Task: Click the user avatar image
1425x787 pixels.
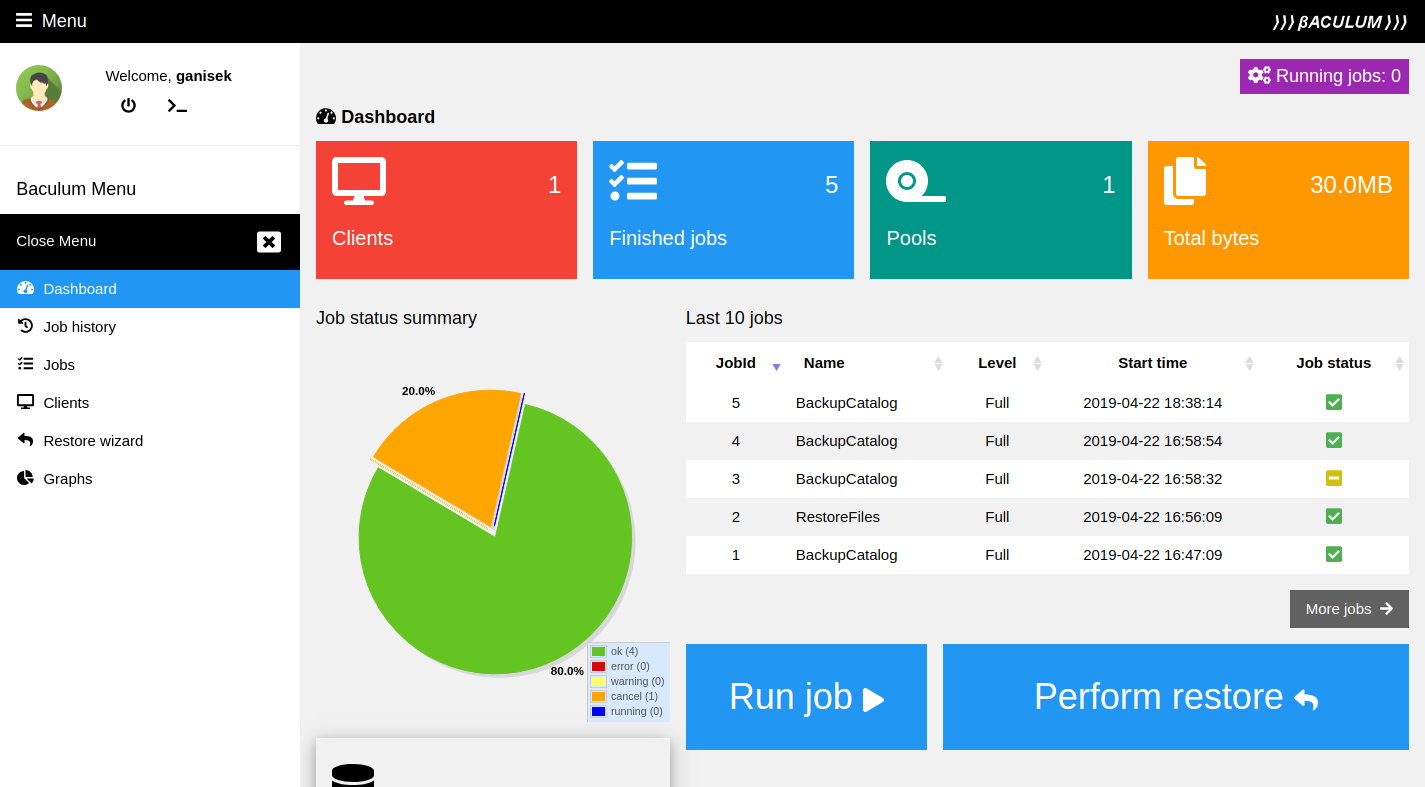Action: point(39,88)
